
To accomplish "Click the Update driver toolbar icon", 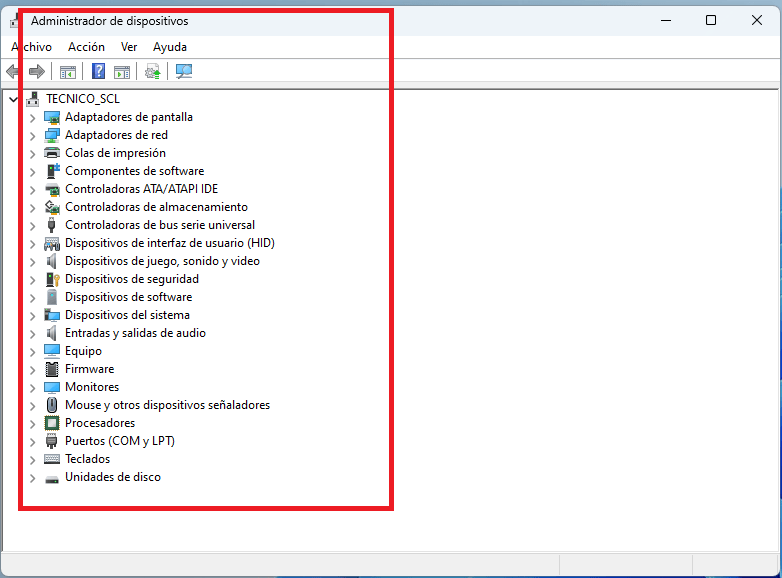I will pos(152,71).
